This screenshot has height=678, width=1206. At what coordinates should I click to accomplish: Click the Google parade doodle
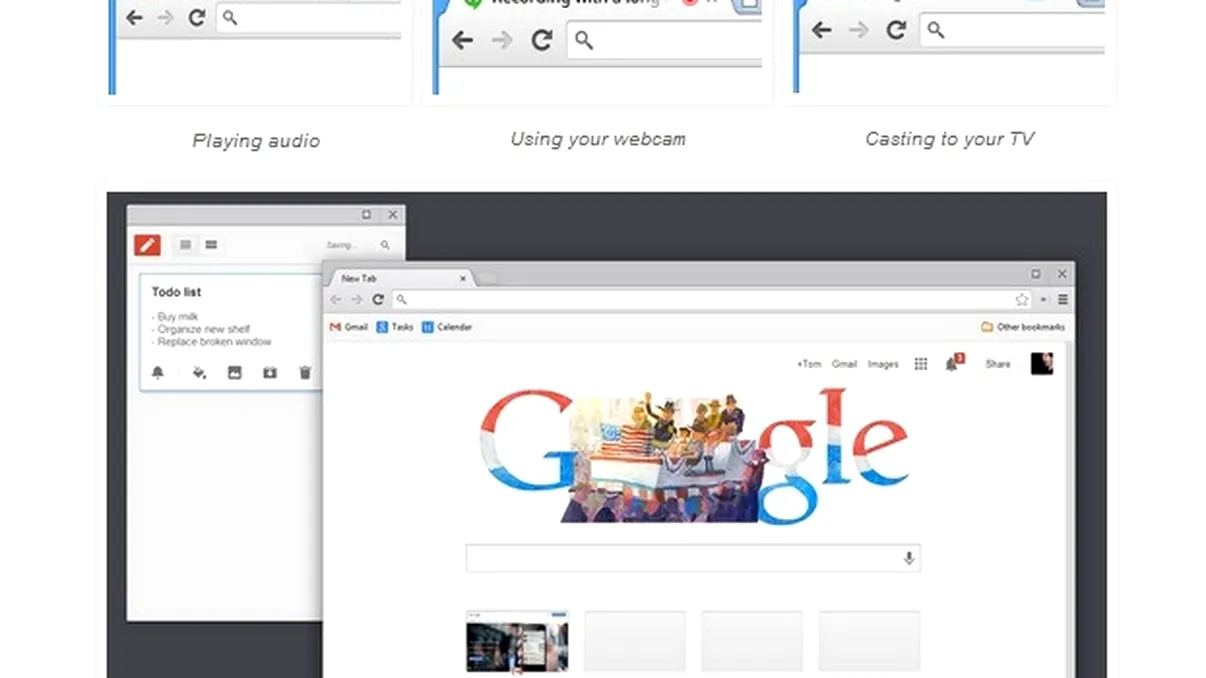[x=695, y=455]
